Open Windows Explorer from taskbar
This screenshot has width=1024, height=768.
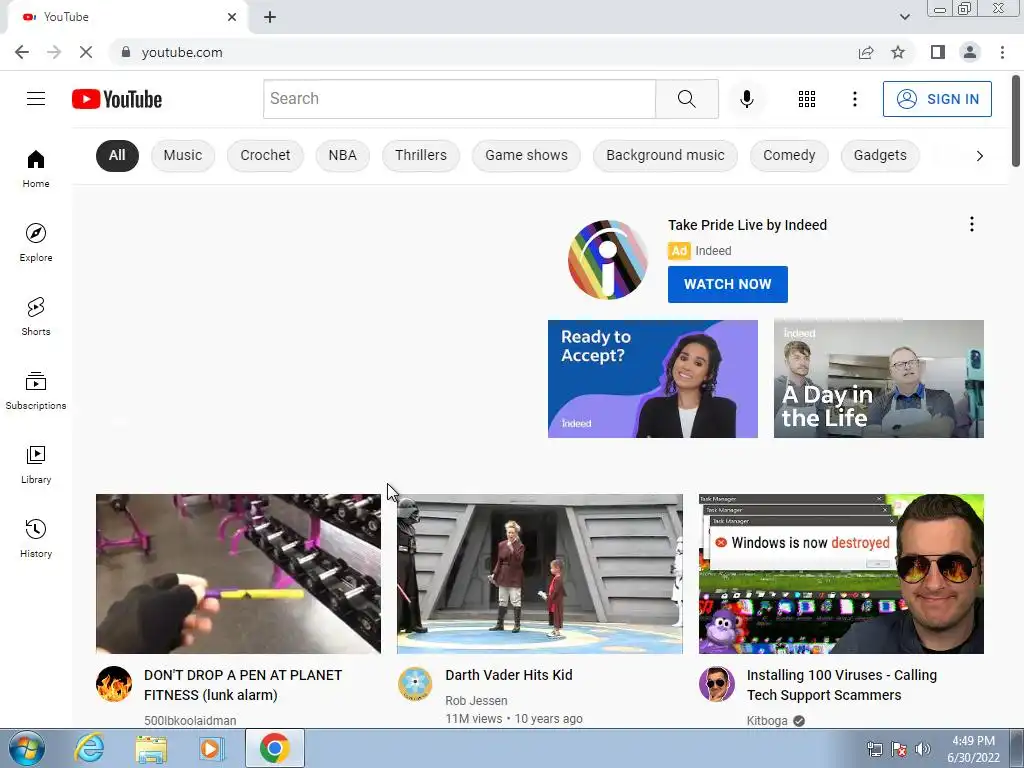(x=151, y=748)
